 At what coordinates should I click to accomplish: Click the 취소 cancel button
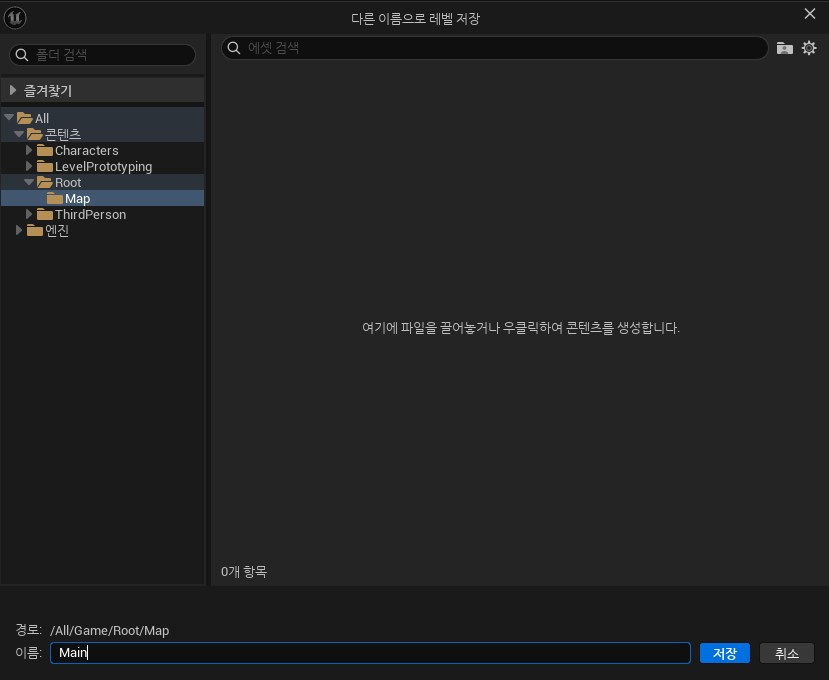pos(787,653)
